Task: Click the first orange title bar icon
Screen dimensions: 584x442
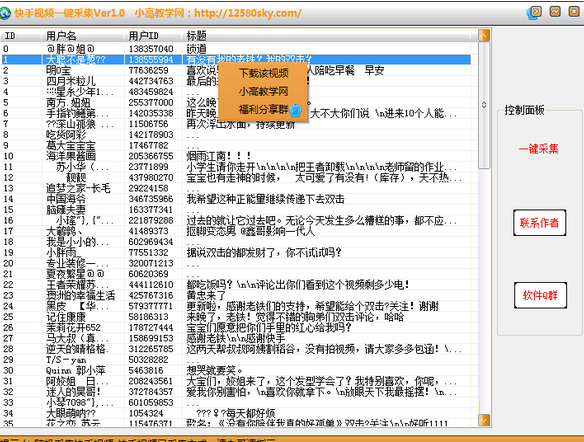Action: tap(535, 13)
